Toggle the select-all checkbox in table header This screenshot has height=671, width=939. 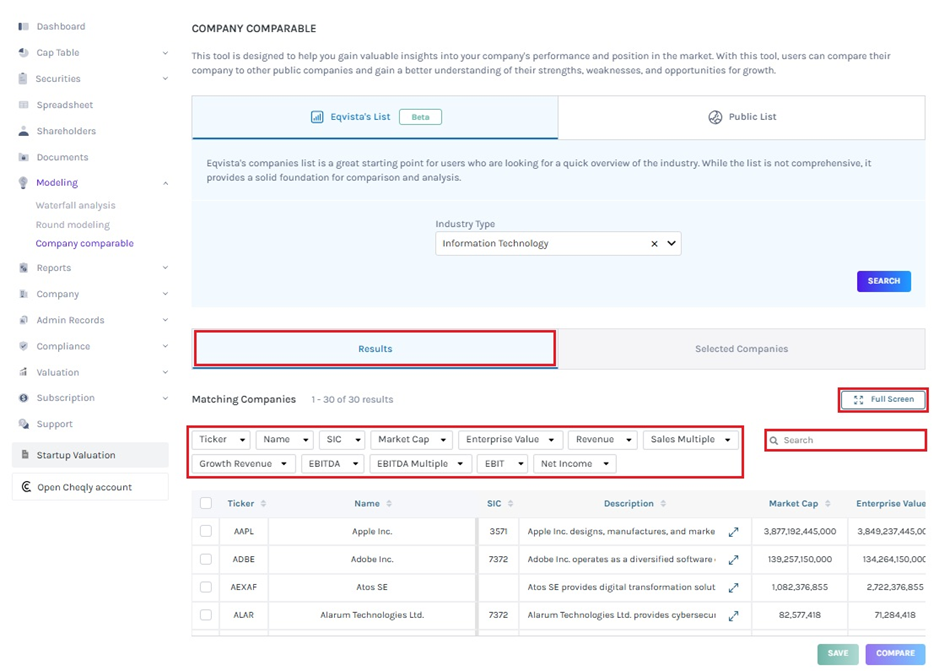coord(206,504)
